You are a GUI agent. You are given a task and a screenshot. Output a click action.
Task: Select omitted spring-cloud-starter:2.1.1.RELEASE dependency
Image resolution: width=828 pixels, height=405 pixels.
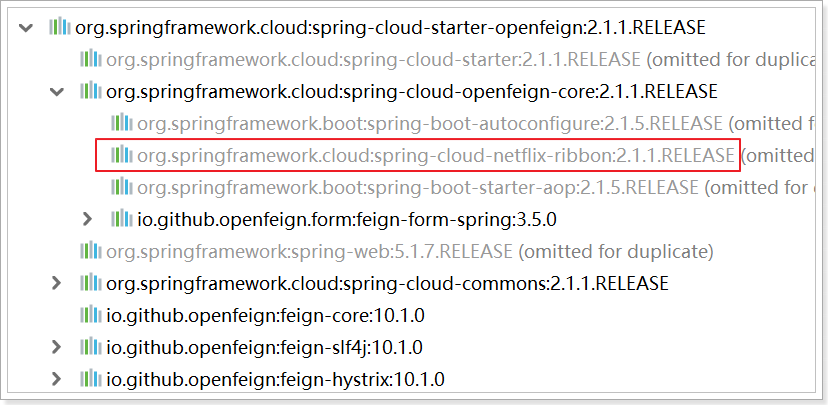coord(463,60)
